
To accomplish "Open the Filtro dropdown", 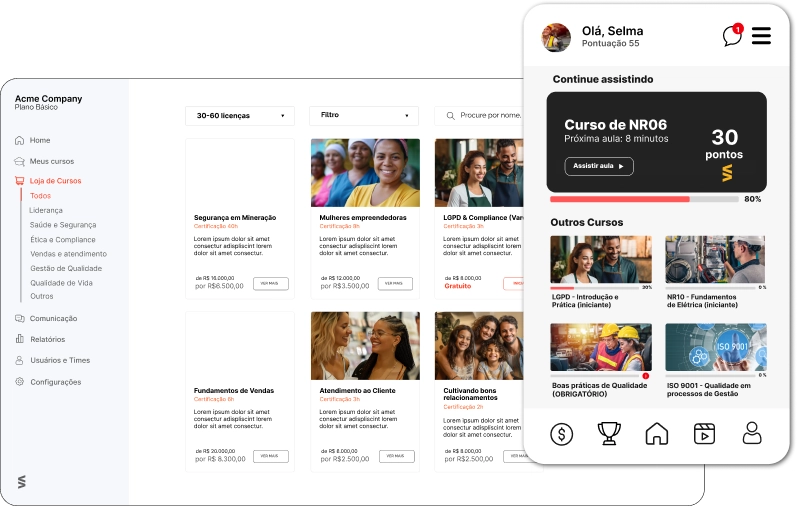I will 363,116.
